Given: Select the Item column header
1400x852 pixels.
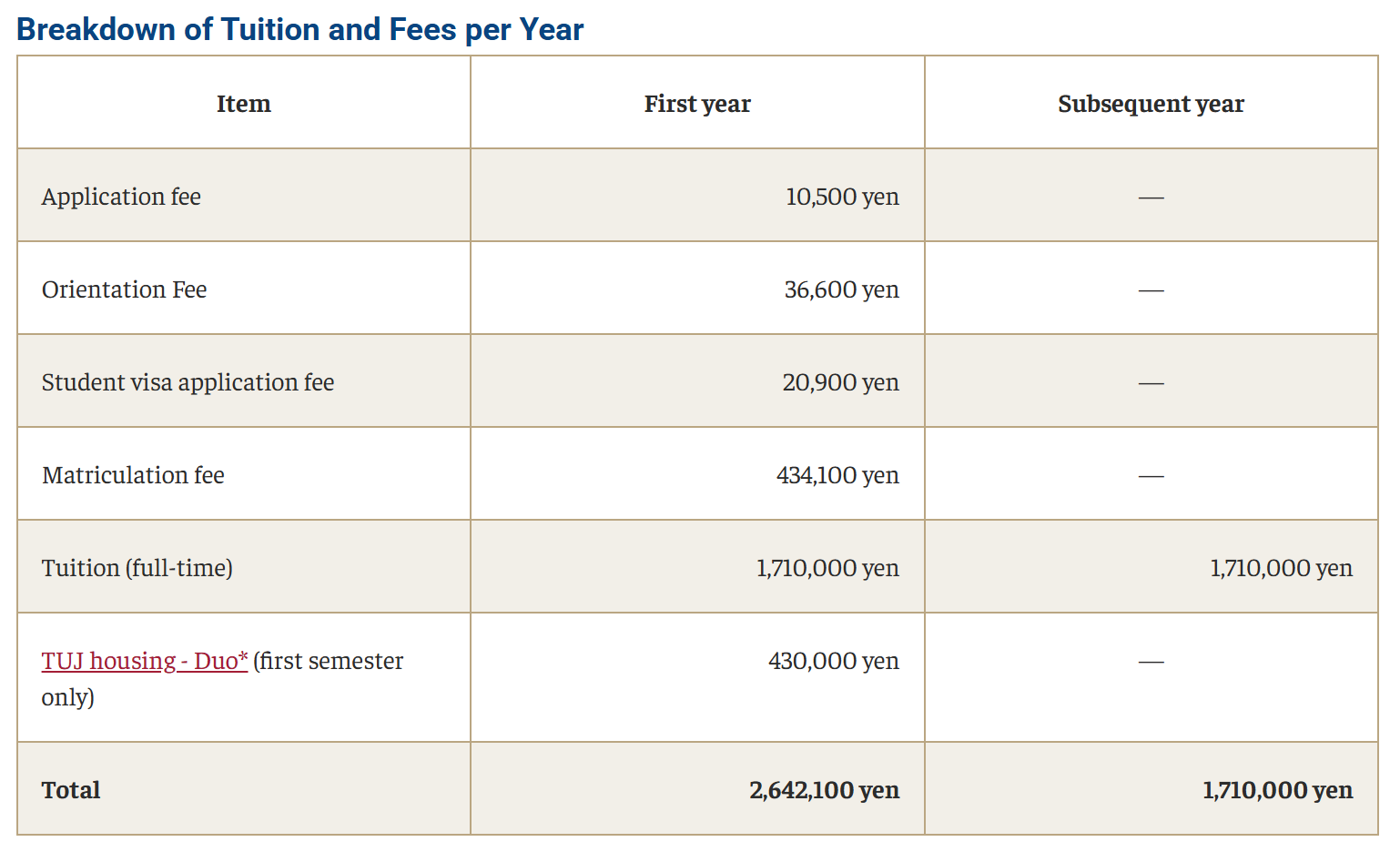Looking at the screenshot, I should (x=244, y=104).
